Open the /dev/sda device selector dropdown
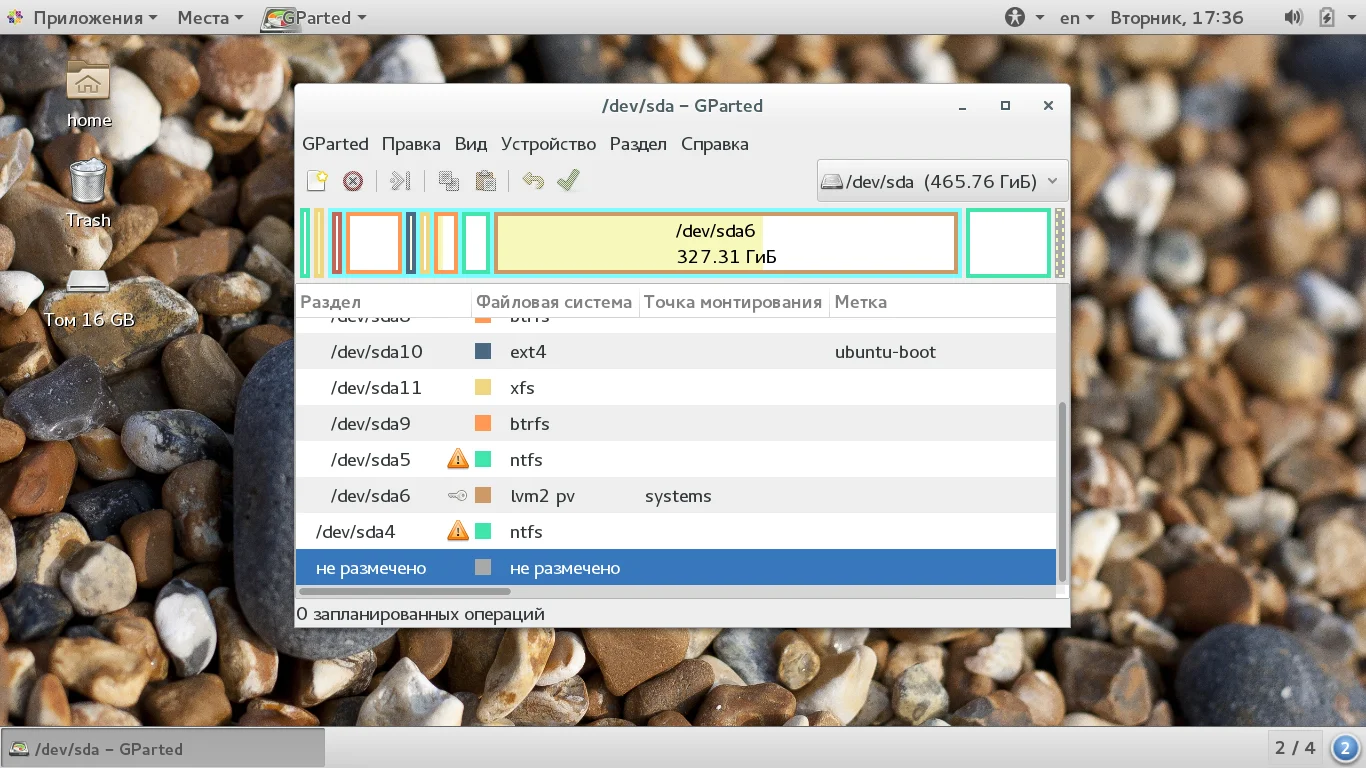Viewport: 1366px width, 768px height. [x=942, y=181]
